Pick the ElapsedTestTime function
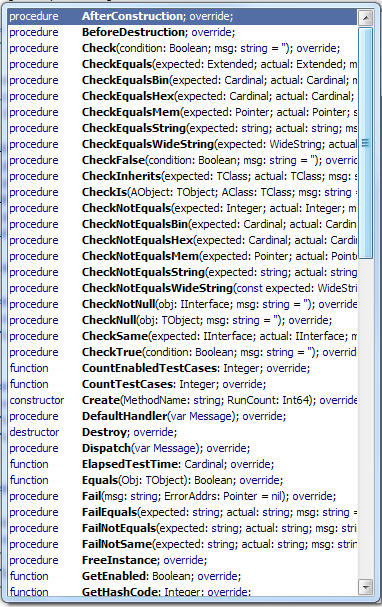The width and height of the screenshot is (382, 607). pos(182,464)
